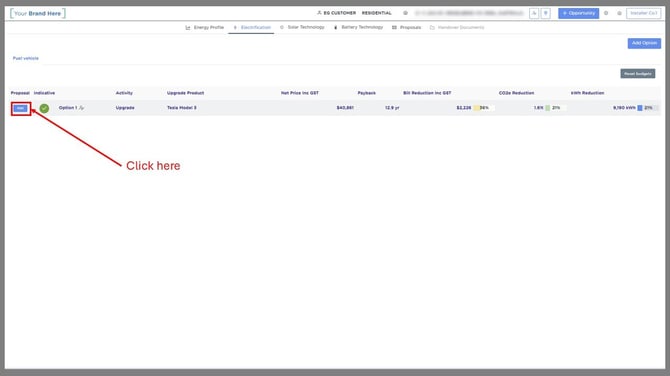Click the blue Opportunity button
This screenshot has height=376, width=670.
(579, 13)
